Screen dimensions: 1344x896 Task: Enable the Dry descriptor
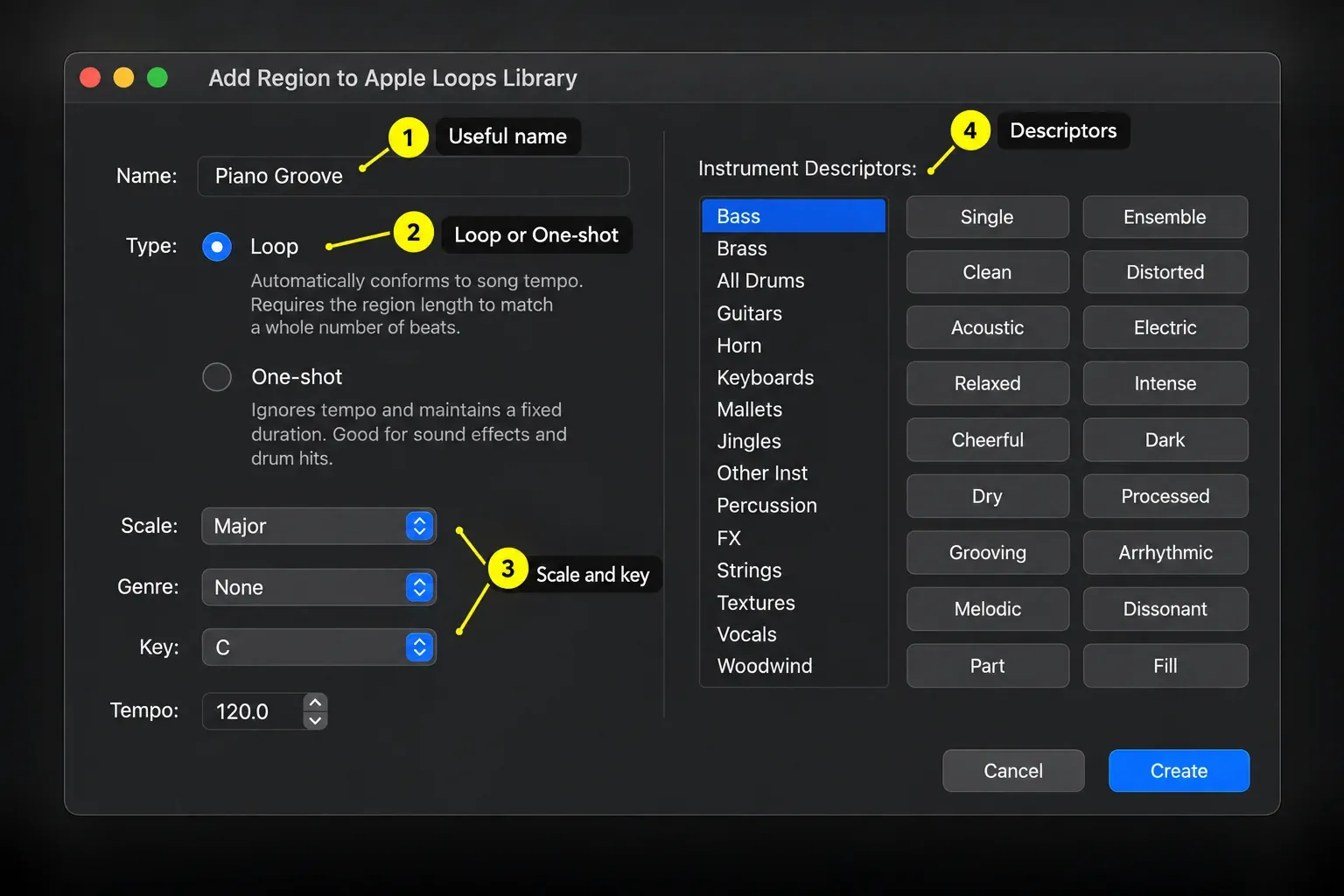pyautogui.click(x=987, y=496)
